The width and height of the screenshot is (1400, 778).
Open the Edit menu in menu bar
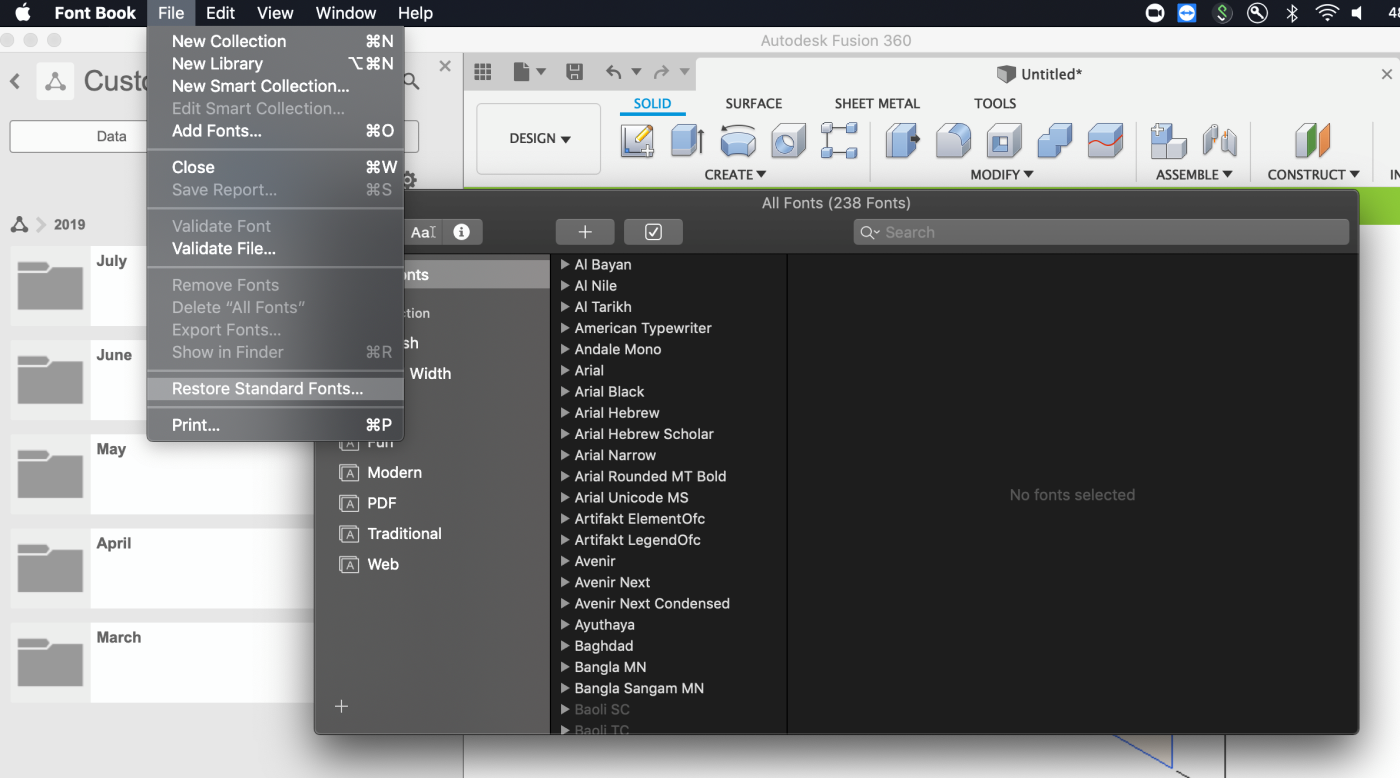coord(220,13)
